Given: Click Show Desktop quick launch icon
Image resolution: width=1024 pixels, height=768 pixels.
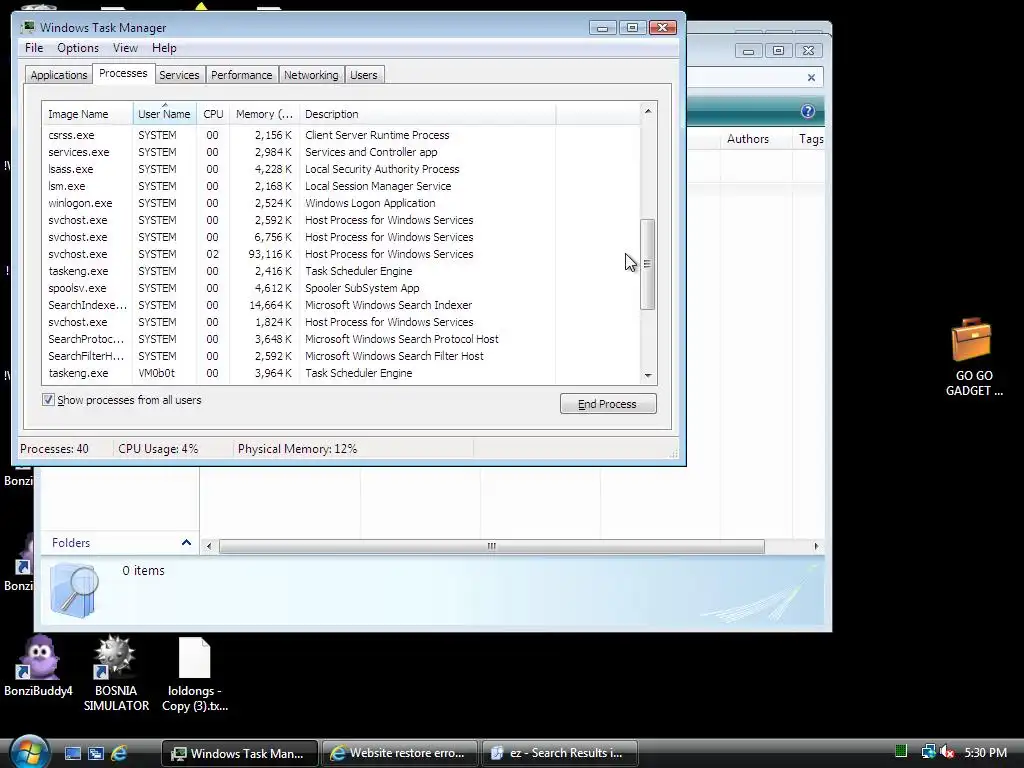Looking at the screenshot, I should tap(72, 753).
